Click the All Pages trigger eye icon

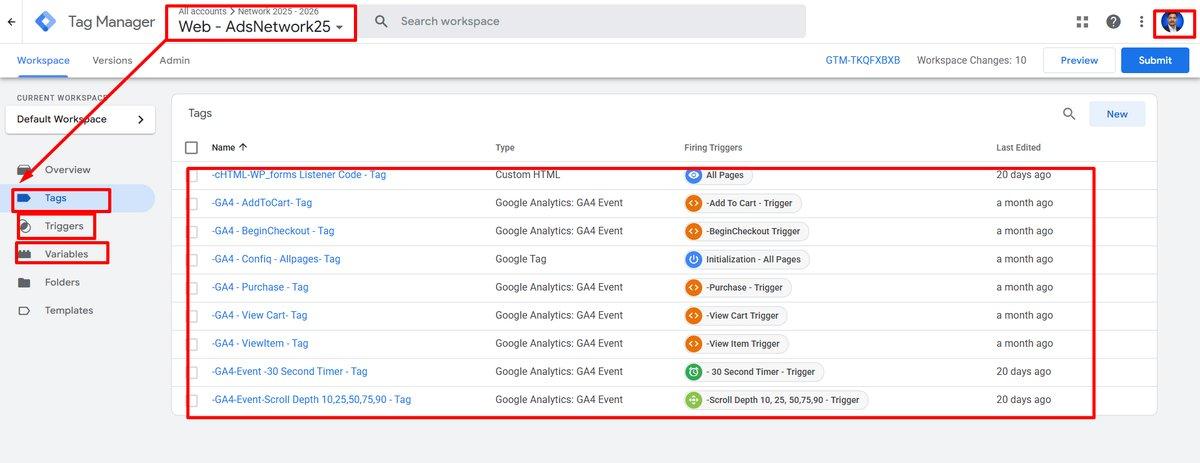pos(693,175)
